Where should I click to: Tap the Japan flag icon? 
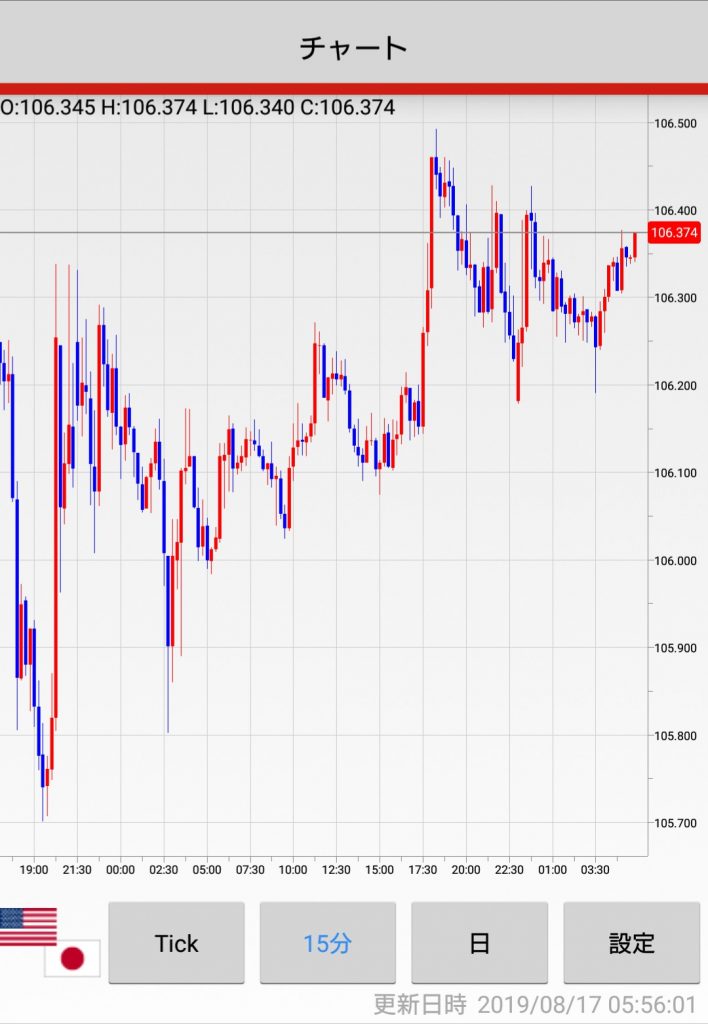tap(72, 959)
